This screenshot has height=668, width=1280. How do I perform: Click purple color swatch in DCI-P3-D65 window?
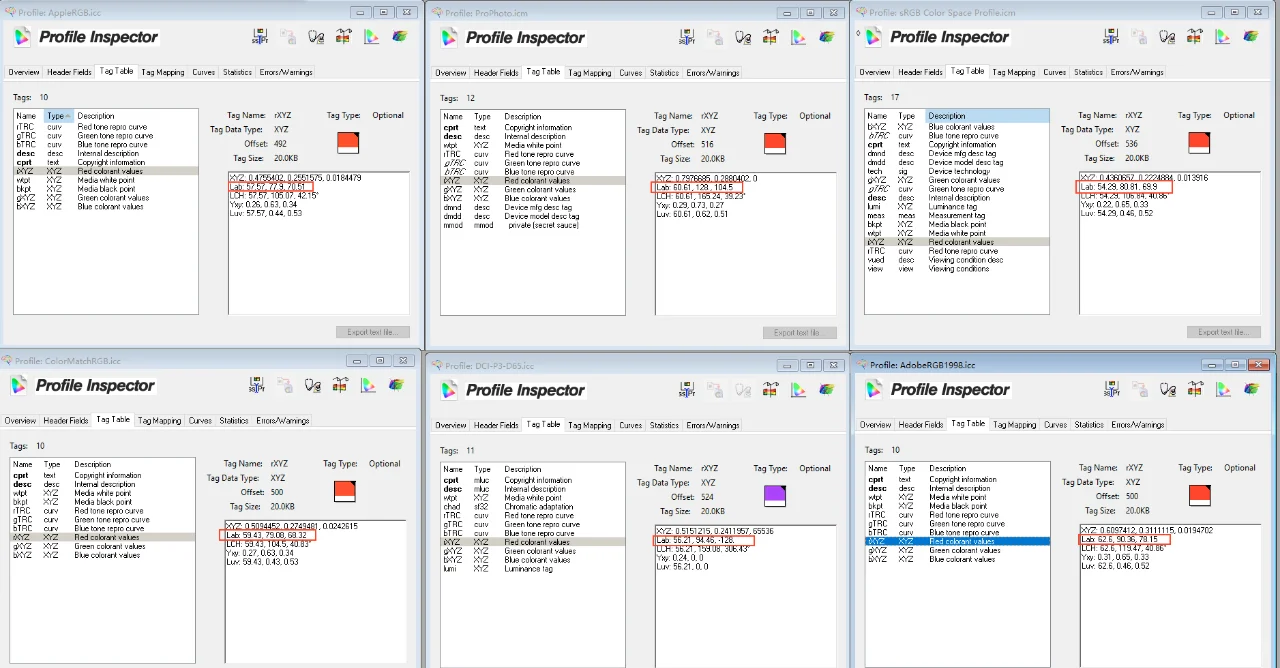click(775, 495)
